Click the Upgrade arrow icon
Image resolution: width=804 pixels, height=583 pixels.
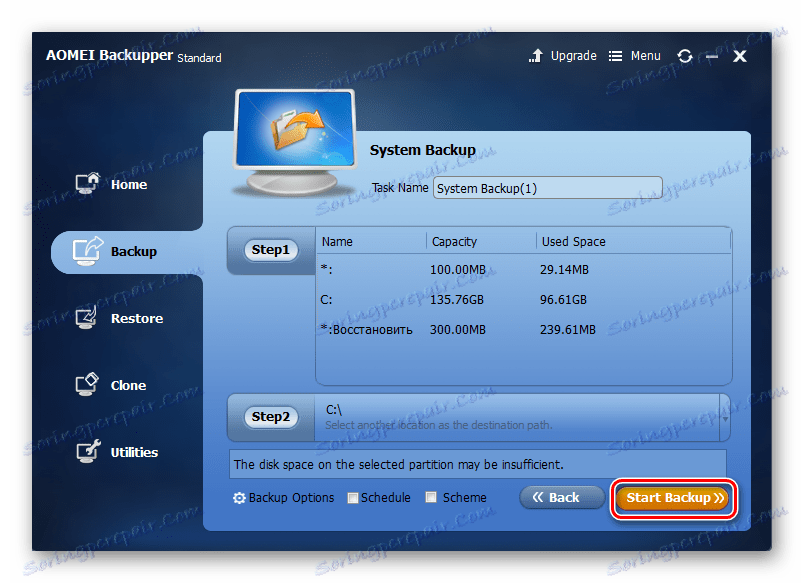pyautogui.click(x=535, y=55)
